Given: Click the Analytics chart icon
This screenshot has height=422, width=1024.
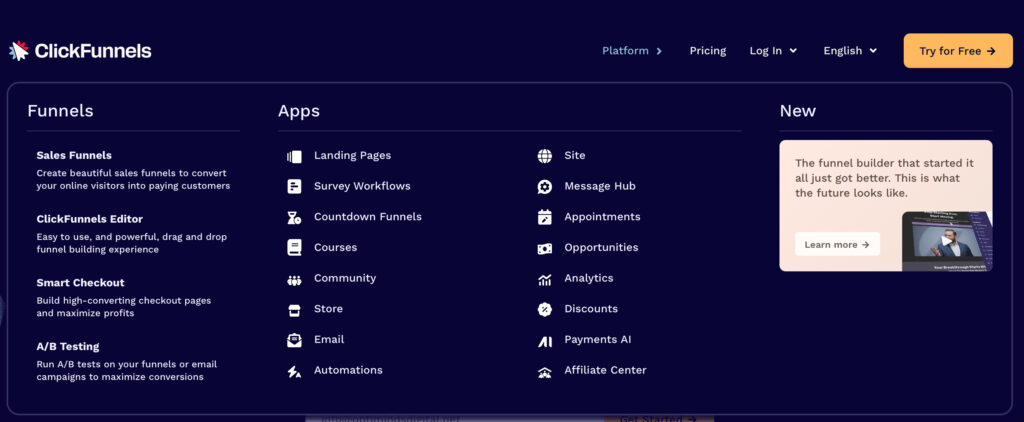Looking at the screenshot, I should (545, 280).
